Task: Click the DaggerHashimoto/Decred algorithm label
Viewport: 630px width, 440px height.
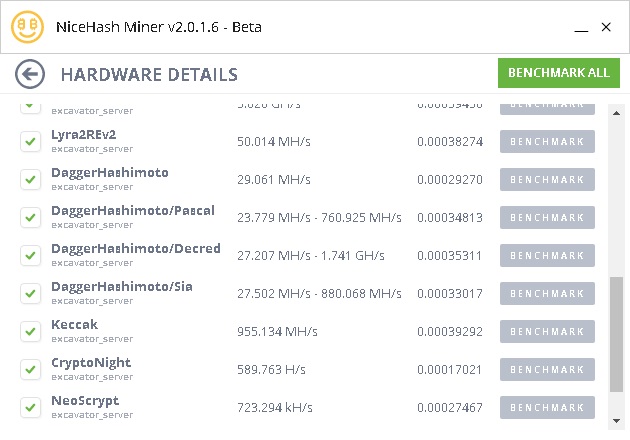Action: pyautogui.click(x=136, y=249)
